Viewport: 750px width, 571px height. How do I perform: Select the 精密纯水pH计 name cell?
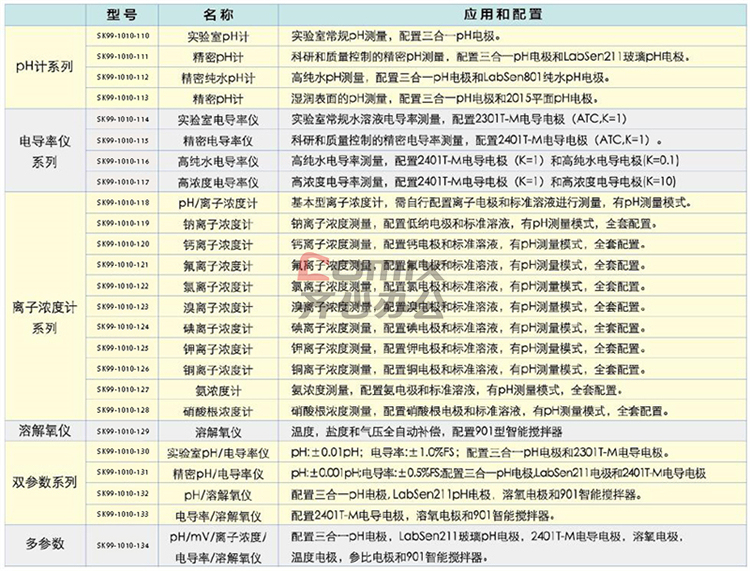click(x=218, y=78)
